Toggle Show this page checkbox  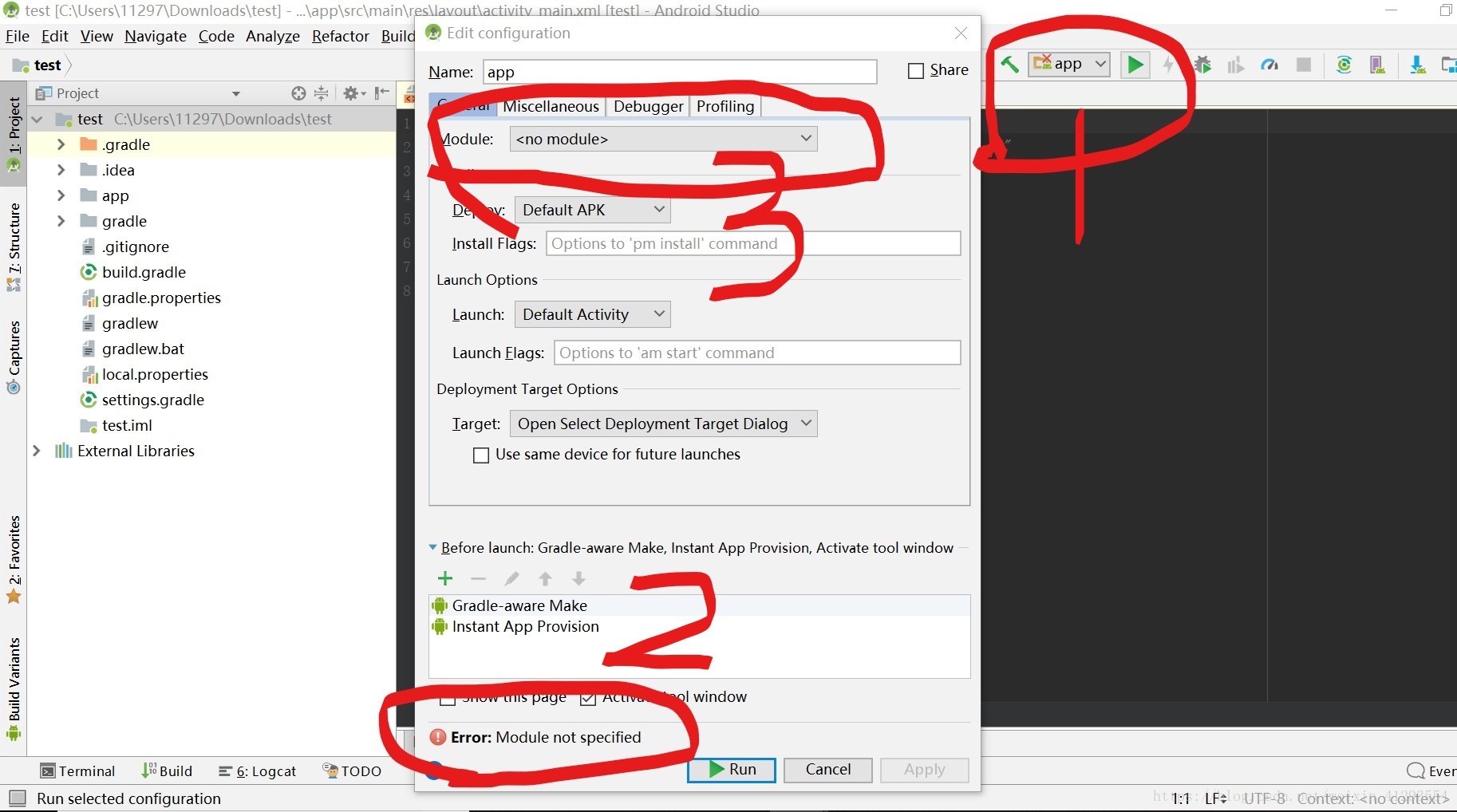pyautogui.click(x=448, y=699)
